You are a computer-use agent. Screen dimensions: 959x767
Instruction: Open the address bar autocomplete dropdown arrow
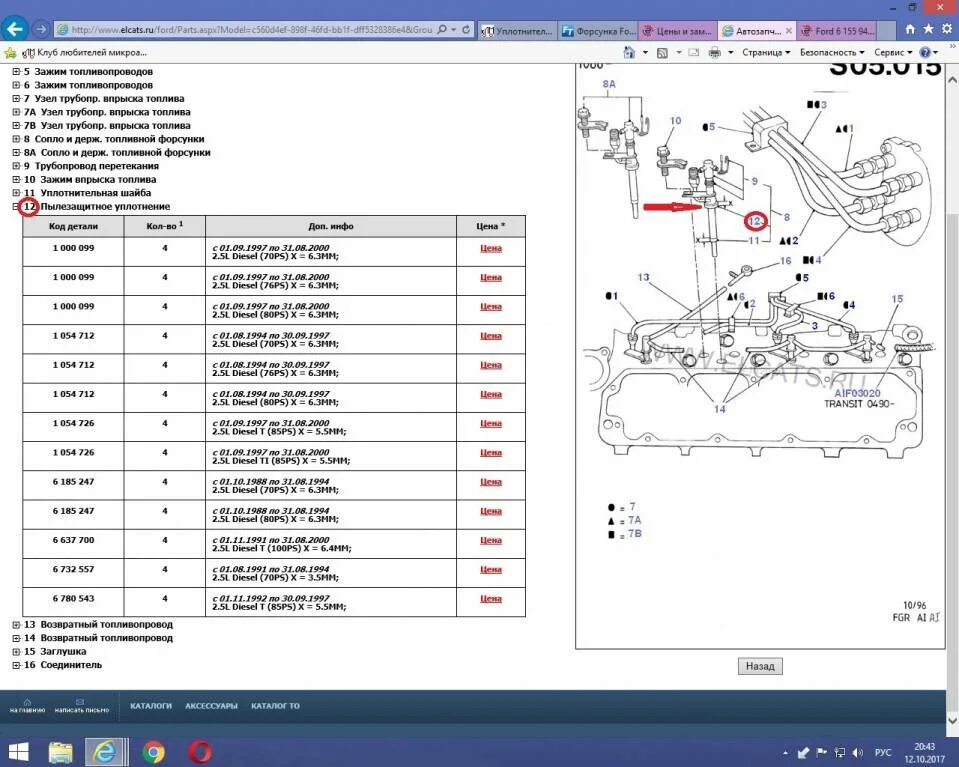pos(454,29)
